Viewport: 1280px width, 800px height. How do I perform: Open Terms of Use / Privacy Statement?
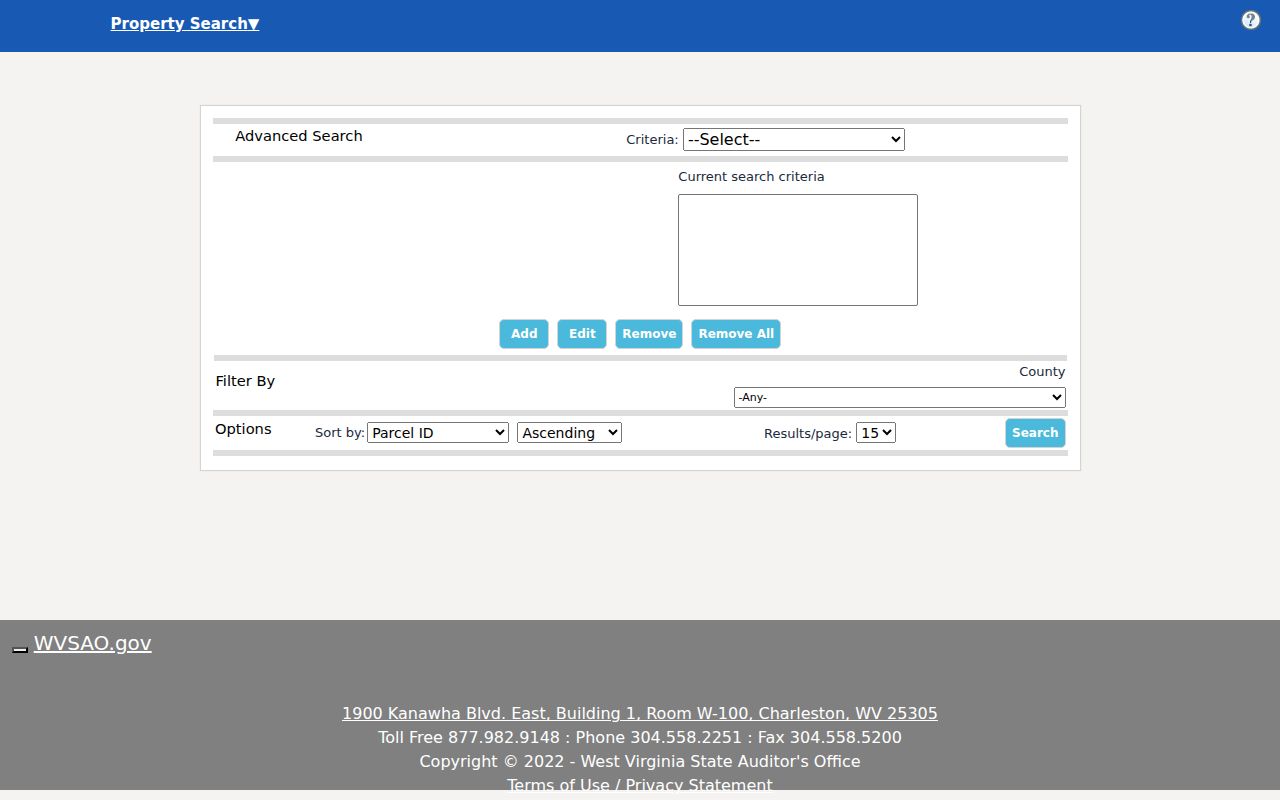[640, 785]
